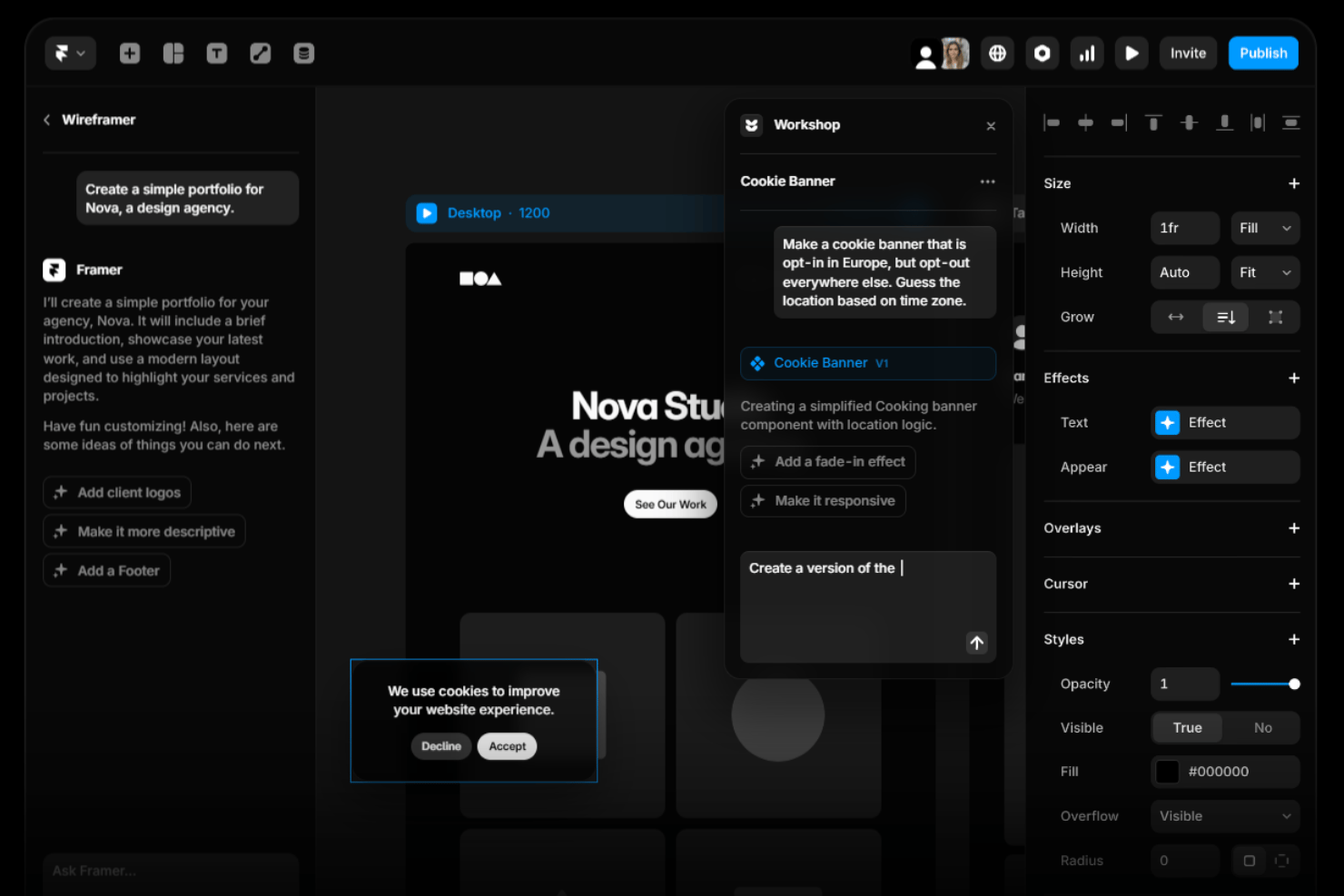The height and width of the screenshot is (896, 1344).
Task: Align vertical center icon
Action: coord(1189,123)
